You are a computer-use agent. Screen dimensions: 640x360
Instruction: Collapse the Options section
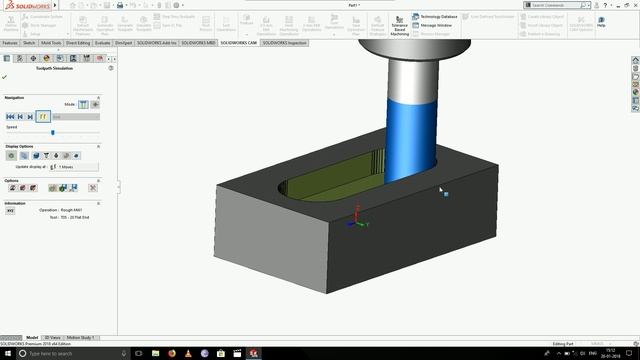coord(98,180)
